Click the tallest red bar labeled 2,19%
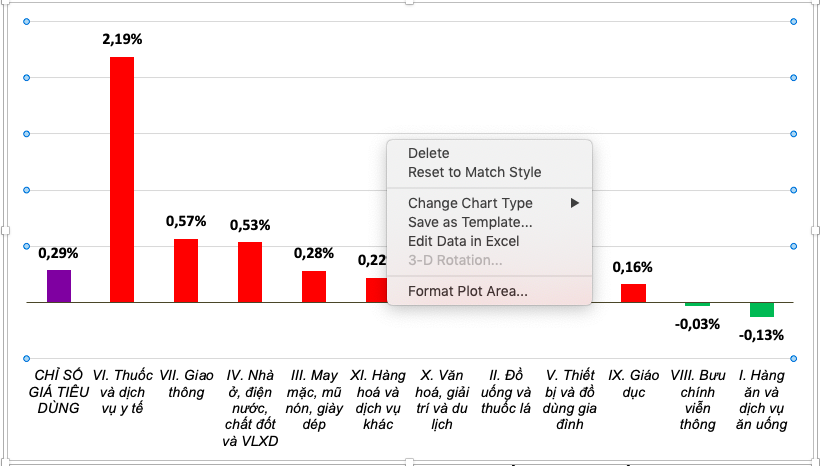This screenshot has height=466, width=820. point(122,178)
